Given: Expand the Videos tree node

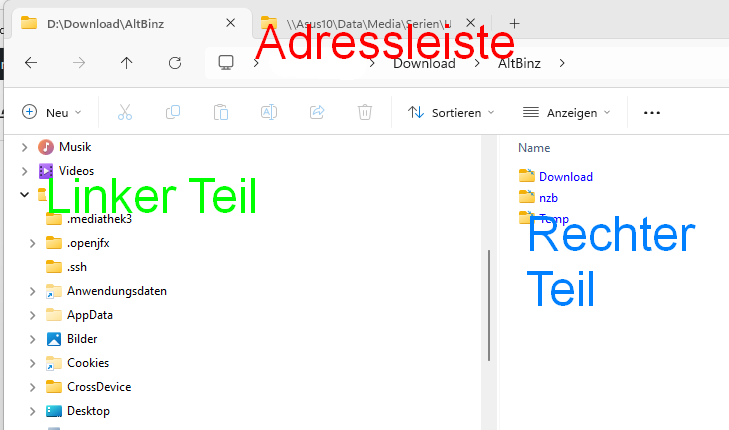Looking at the screenshot, I should [x=24, y=172].
